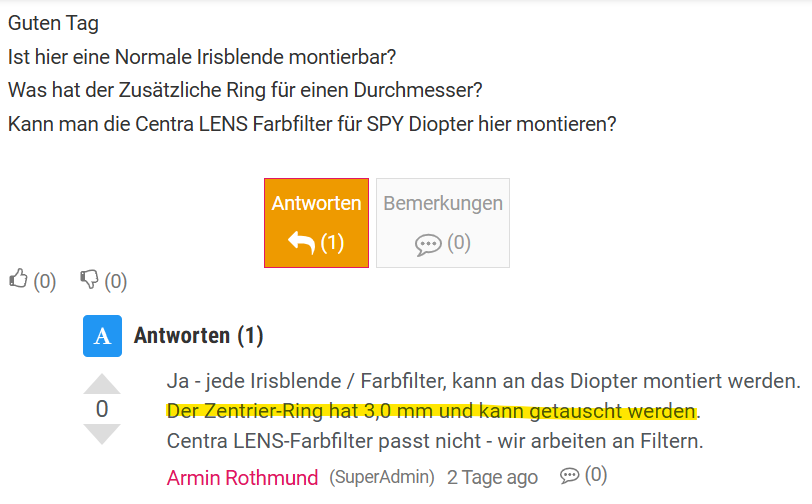Click the comment bubble icon beside '2 Tage ago'

(x=570, y=476)
